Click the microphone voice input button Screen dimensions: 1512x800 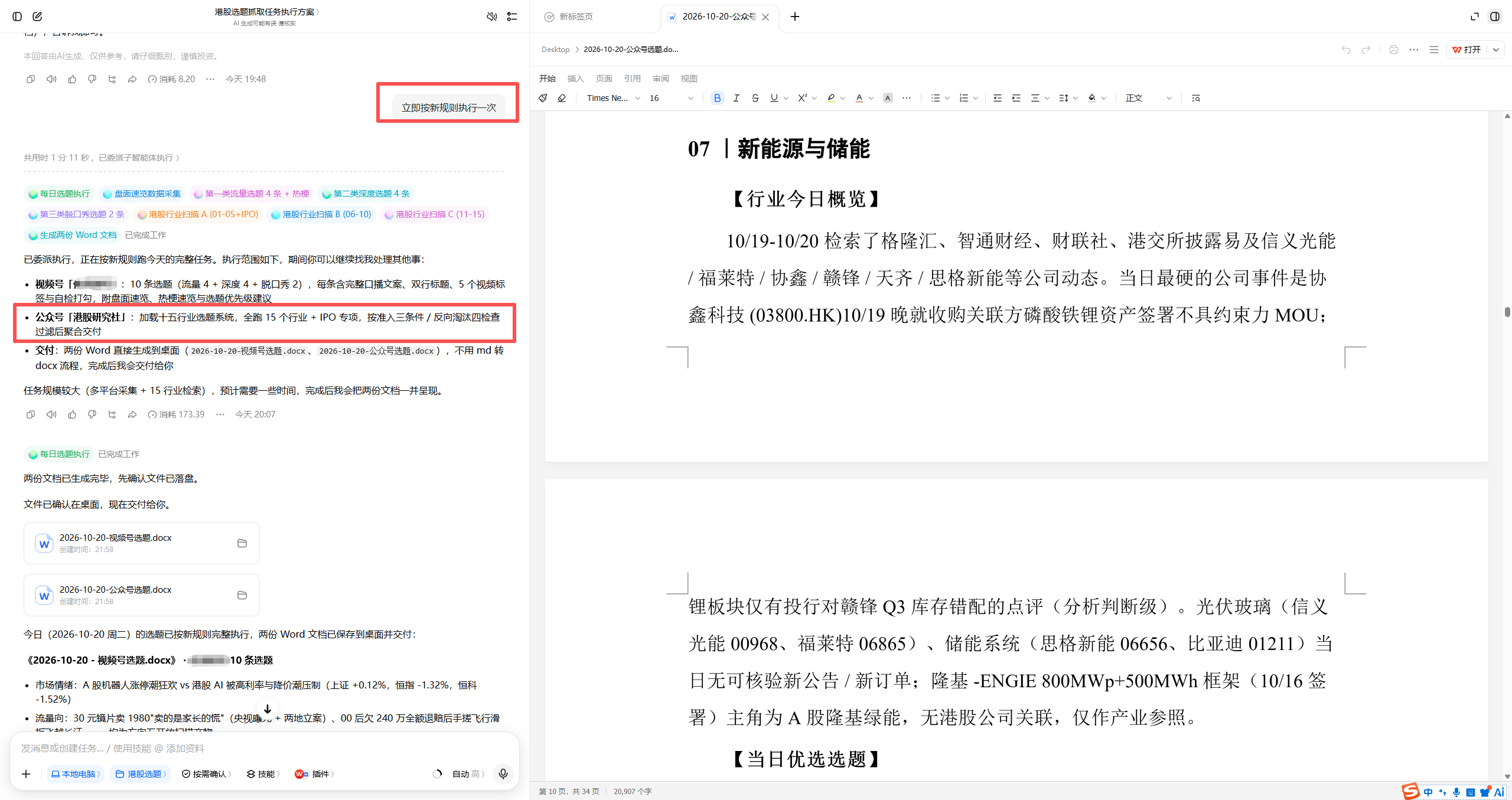503,773
